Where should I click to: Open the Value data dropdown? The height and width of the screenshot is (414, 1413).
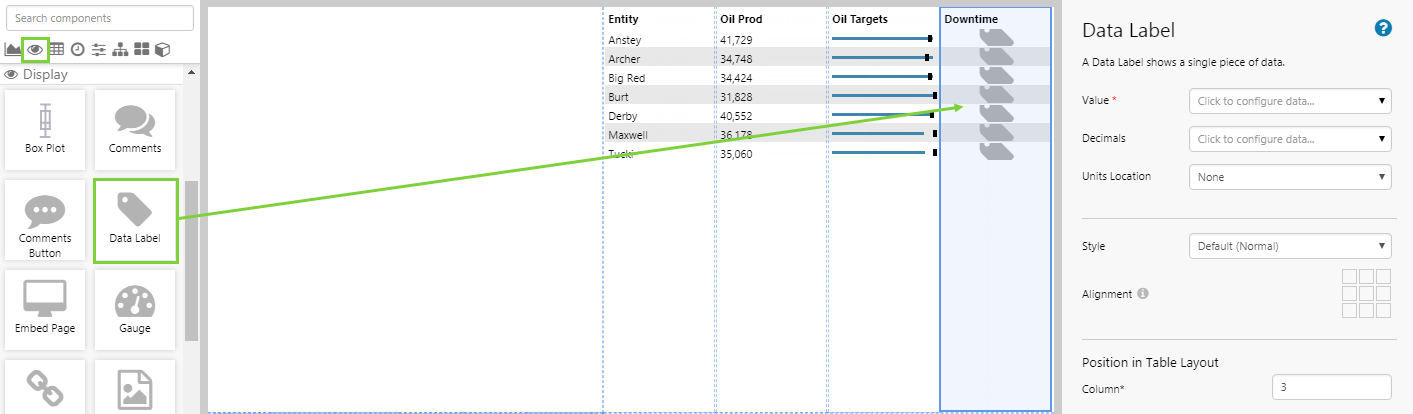(1289, 101)
